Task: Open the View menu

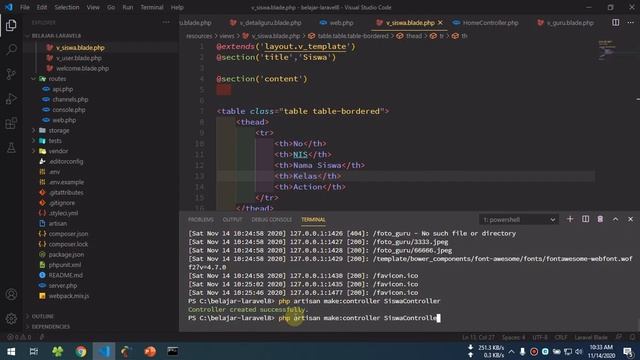Action: (x=93, y=7)
